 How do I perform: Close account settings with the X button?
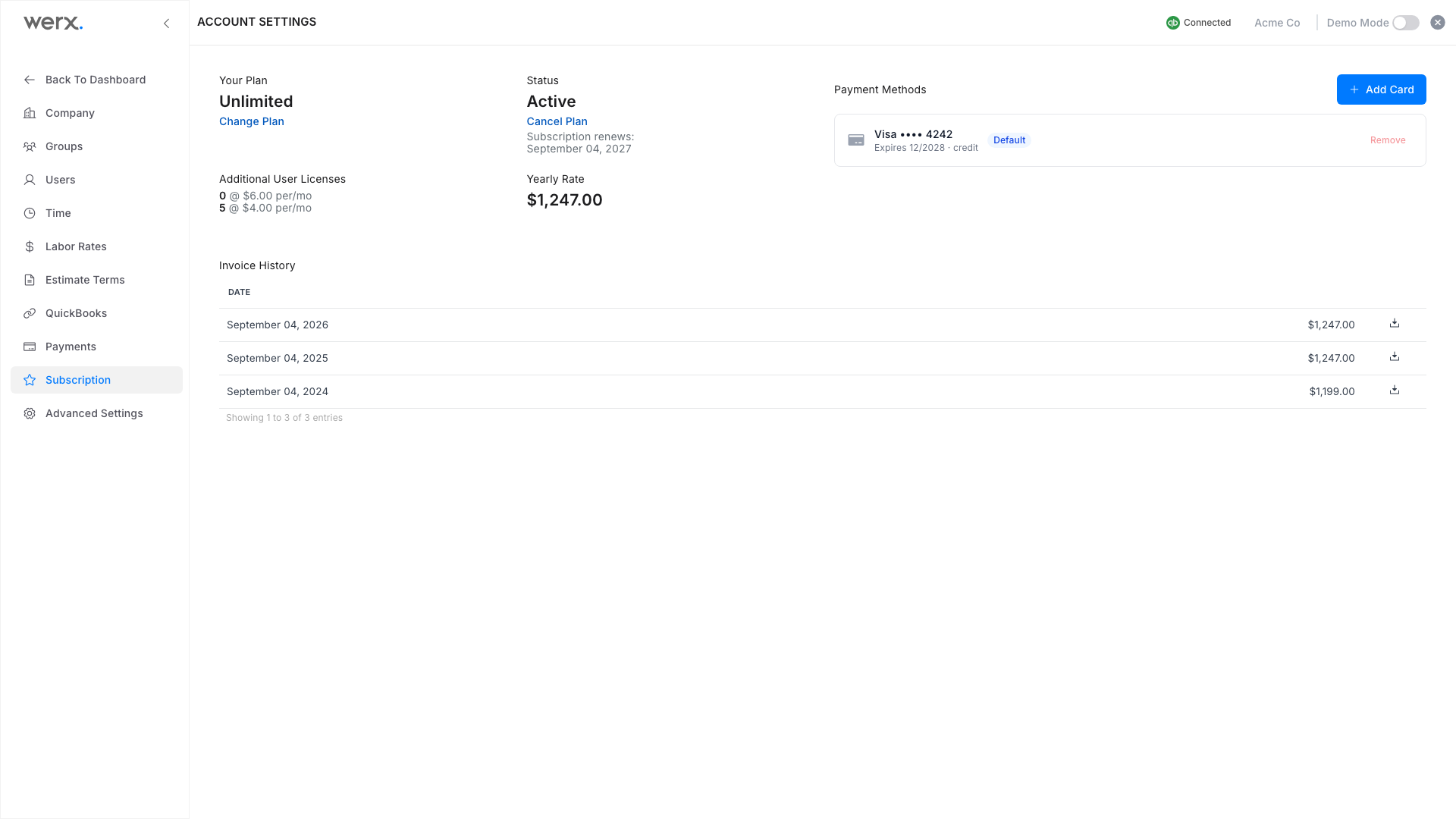[1438, 23]
